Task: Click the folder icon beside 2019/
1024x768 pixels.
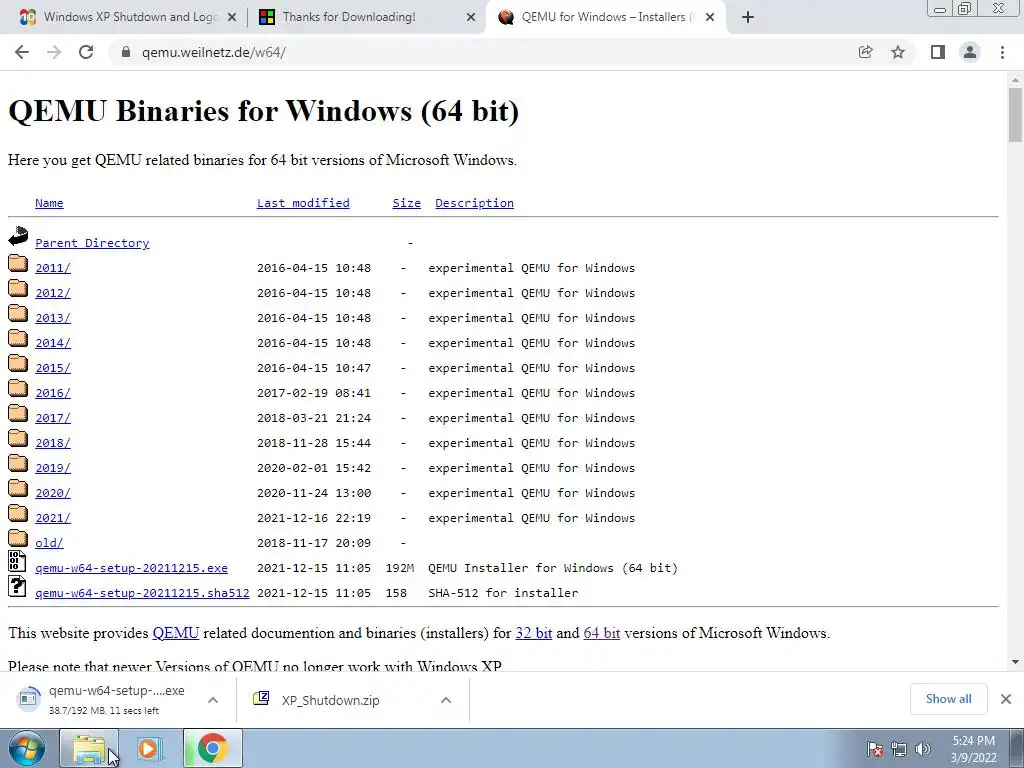Action: [18, 463]
